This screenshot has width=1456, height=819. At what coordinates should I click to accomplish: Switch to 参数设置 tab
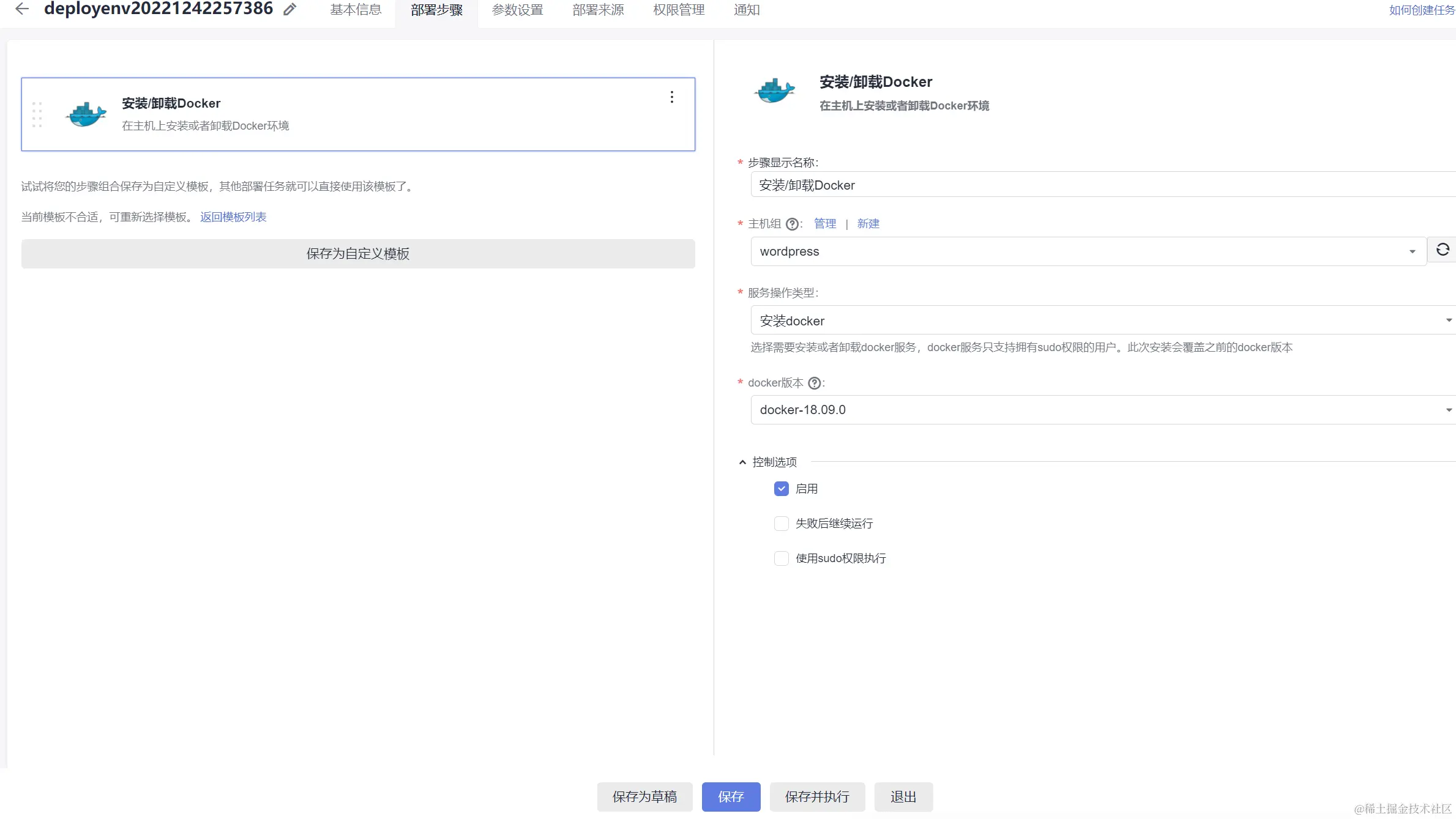(517, 10)
